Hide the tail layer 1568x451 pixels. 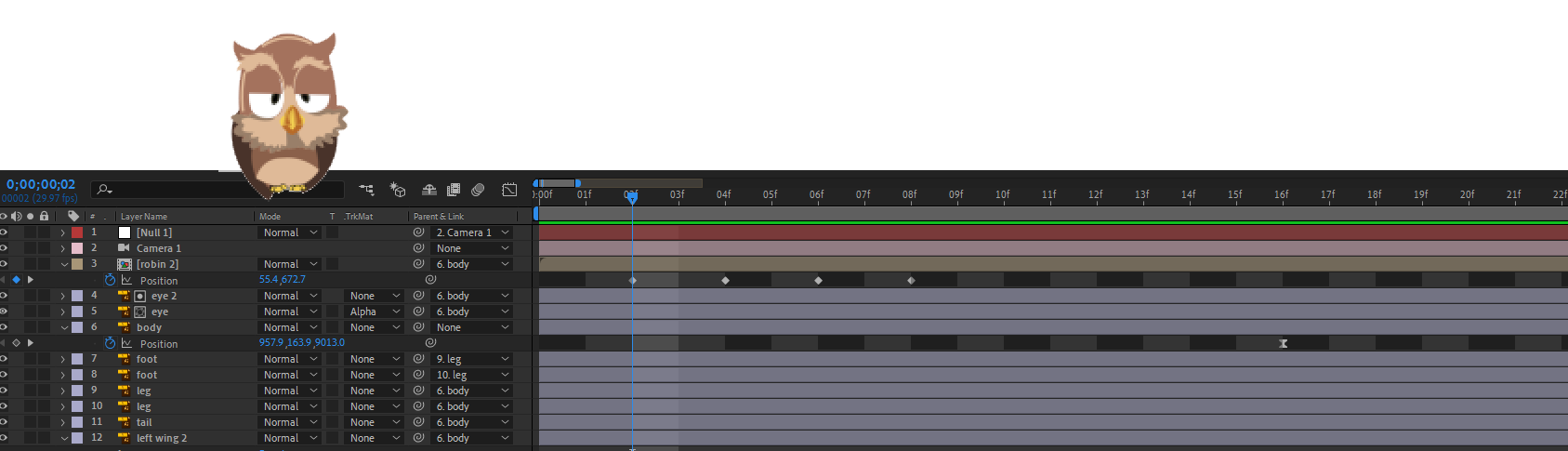(x=4, y=422)
